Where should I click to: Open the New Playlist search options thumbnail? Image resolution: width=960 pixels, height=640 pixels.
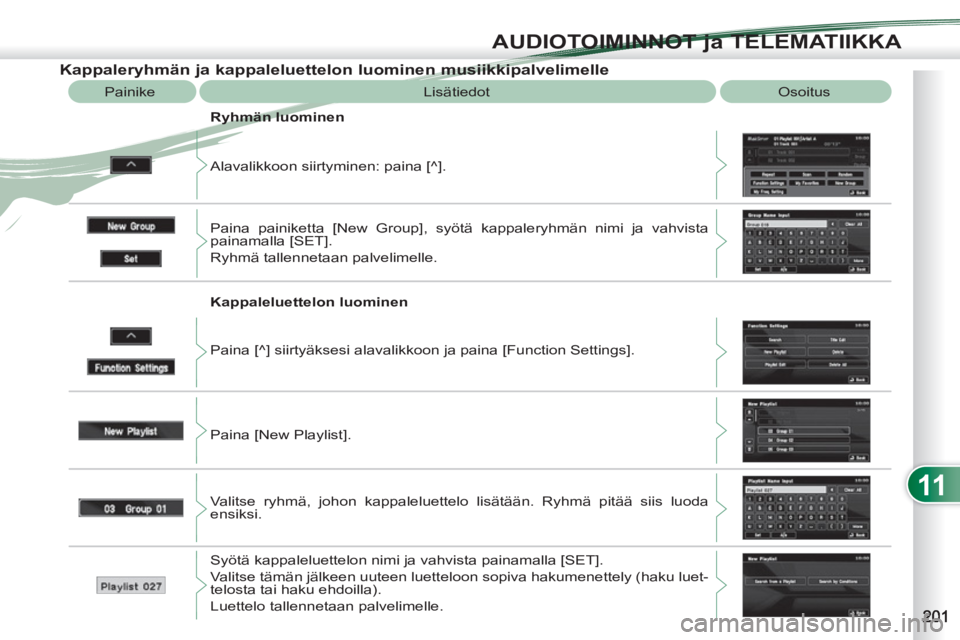pyautogui.click(x=806, y=585)
